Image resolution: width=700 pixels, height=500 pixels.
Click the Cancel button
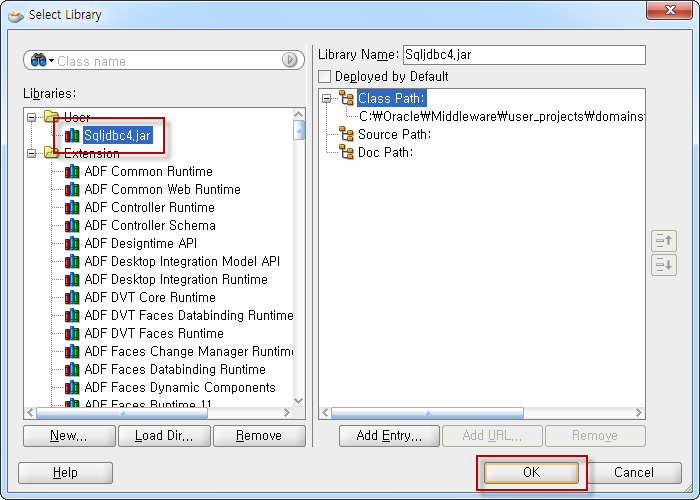[x=634, y=473]
